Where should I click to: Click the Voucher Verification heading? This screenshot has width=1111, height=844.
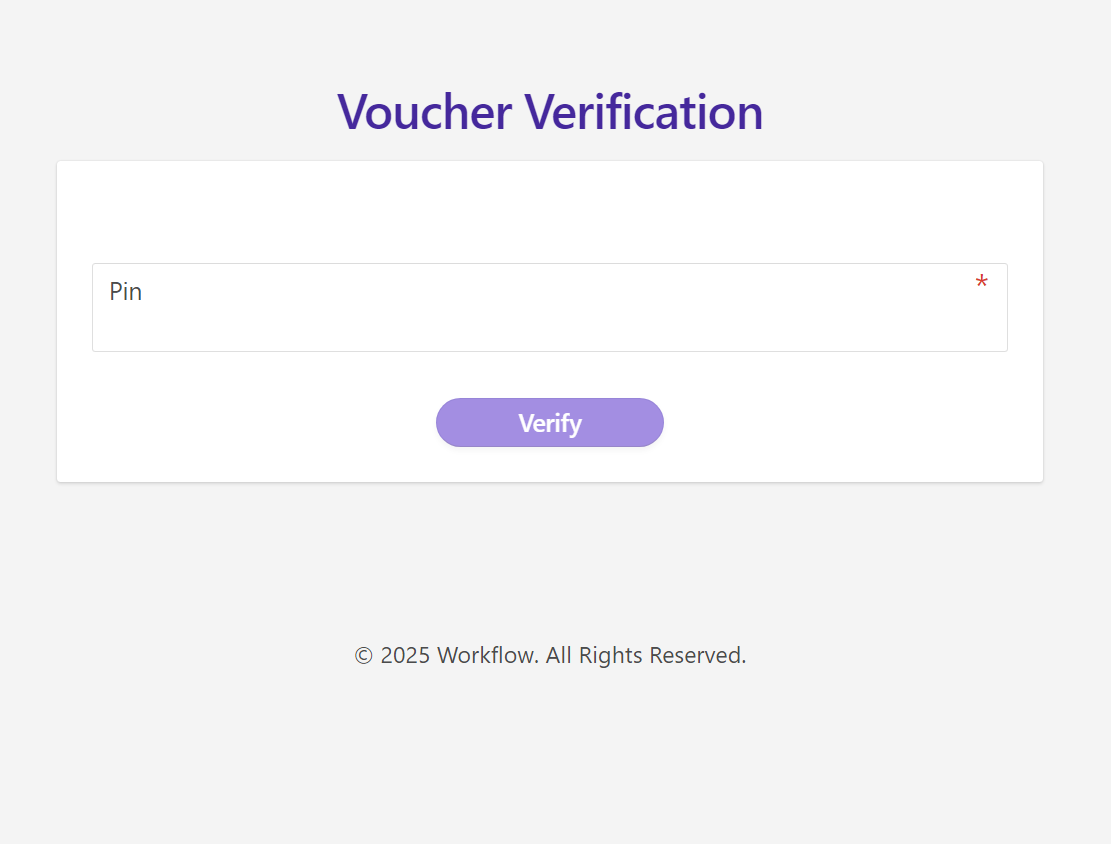tap(550, 111)
